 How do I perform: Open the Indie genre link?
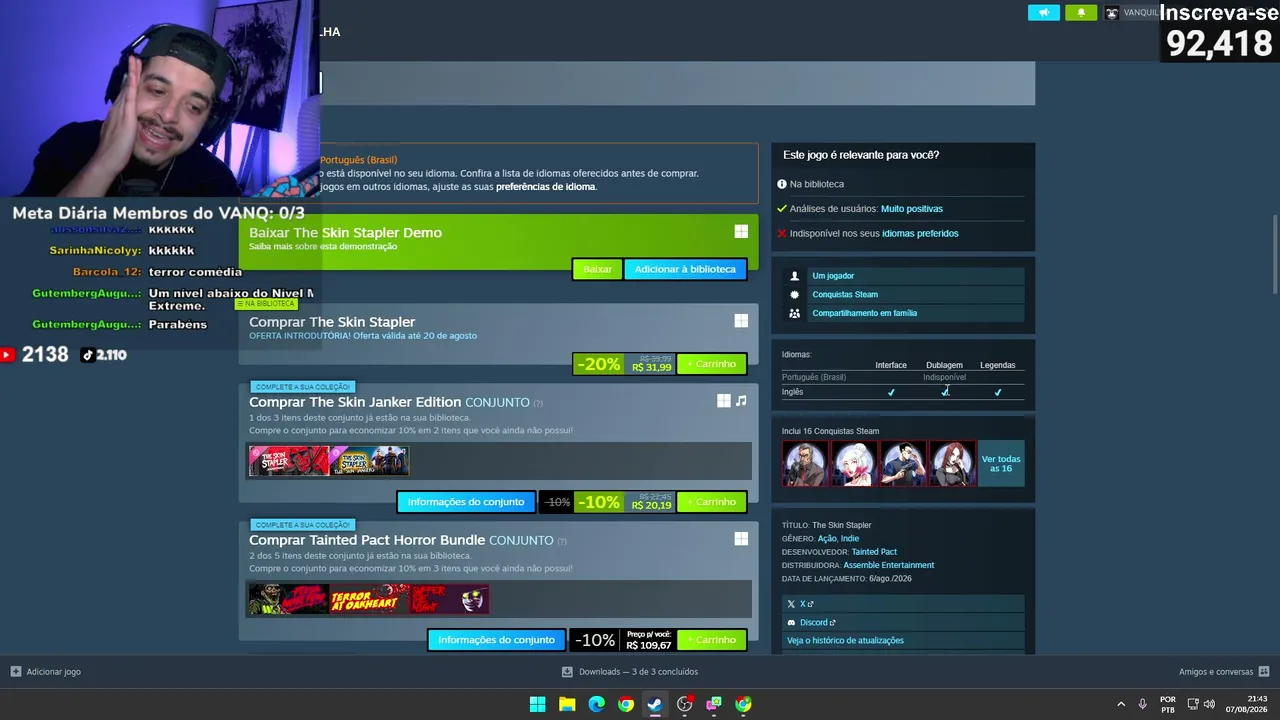pyautogui.click(x=850, y=539)
